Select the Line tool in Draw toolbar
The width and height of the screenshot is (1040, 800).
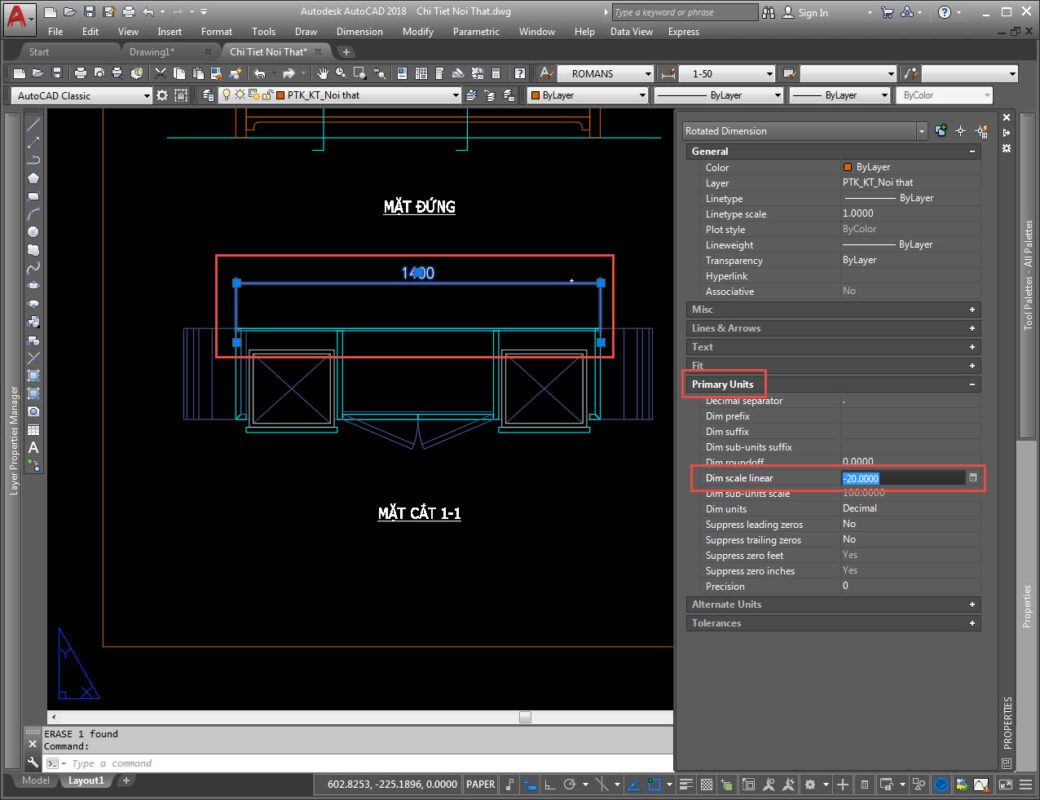pyautogui.click(x=33, y=124)
